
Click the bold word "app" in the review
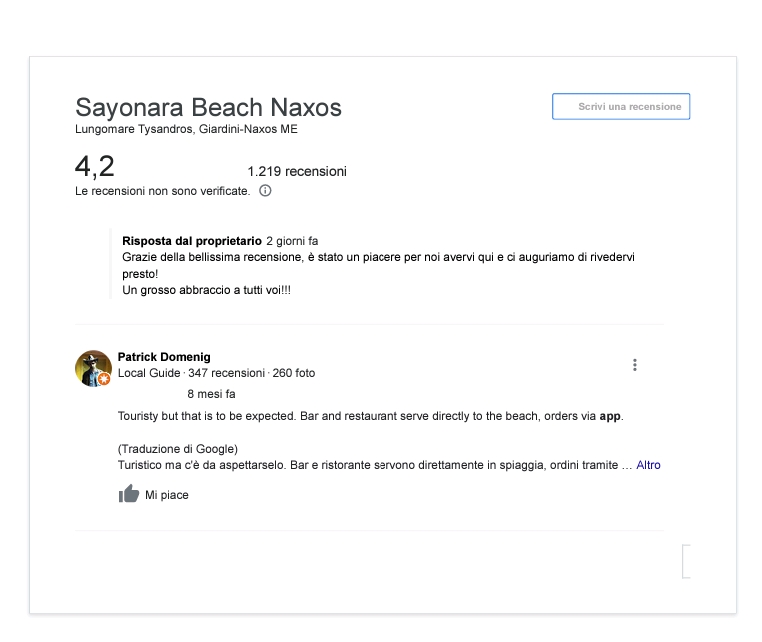[x=610, y=416]
